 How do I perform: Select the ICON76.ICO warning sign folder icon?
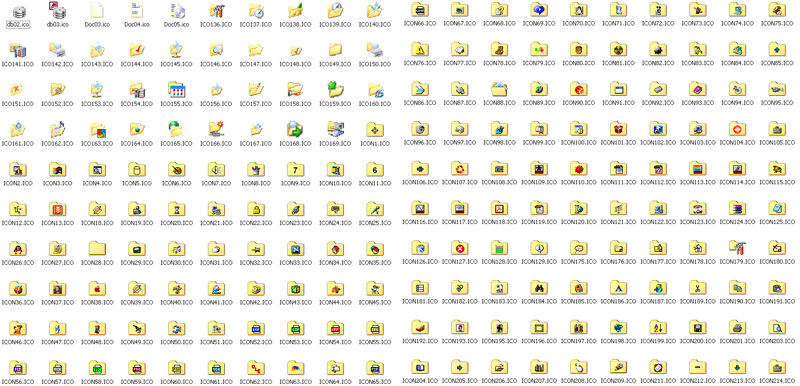(x=420, y=49)
